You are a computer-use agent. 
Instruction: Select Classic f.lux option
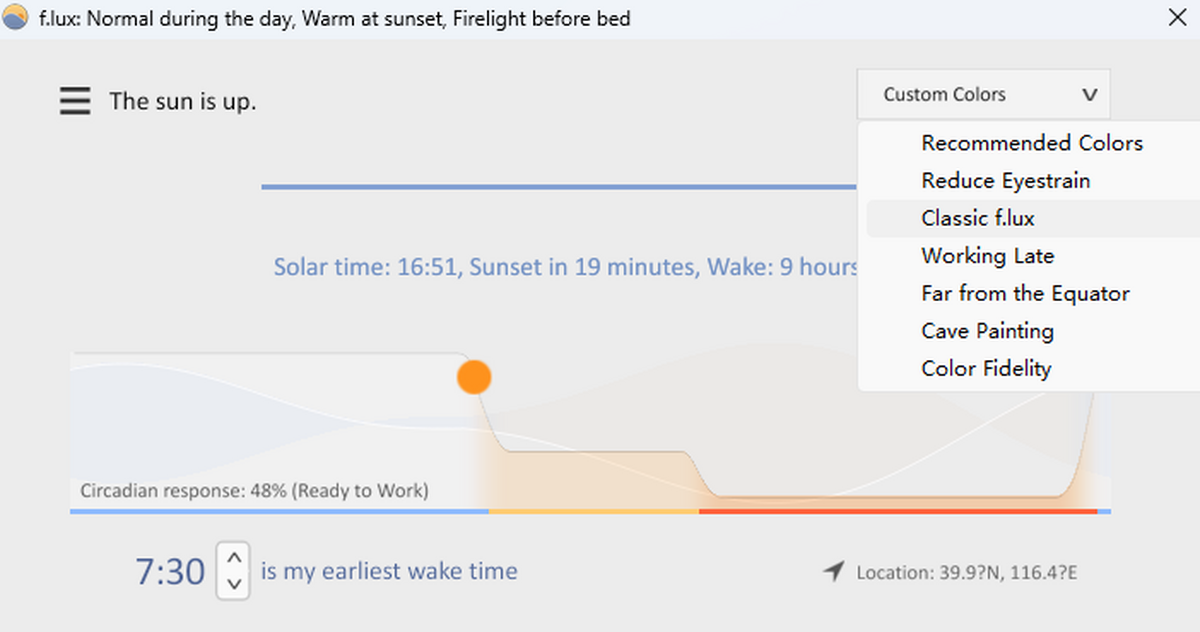pos(984,218)
